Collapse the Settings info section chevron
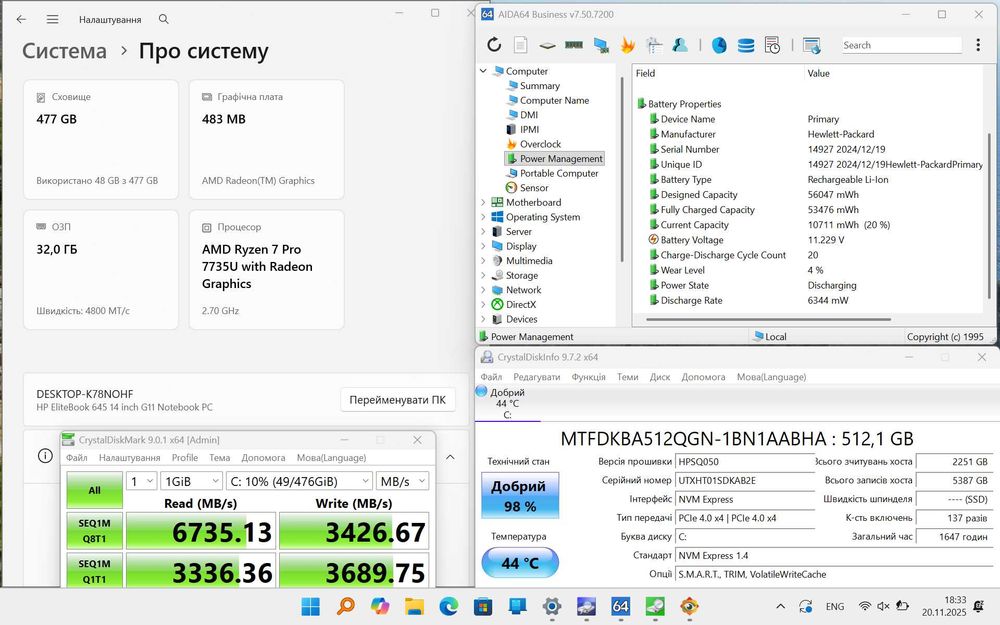Image resolution: width=1000 pixels, height=625 pixels. click(x=450, y=457)
